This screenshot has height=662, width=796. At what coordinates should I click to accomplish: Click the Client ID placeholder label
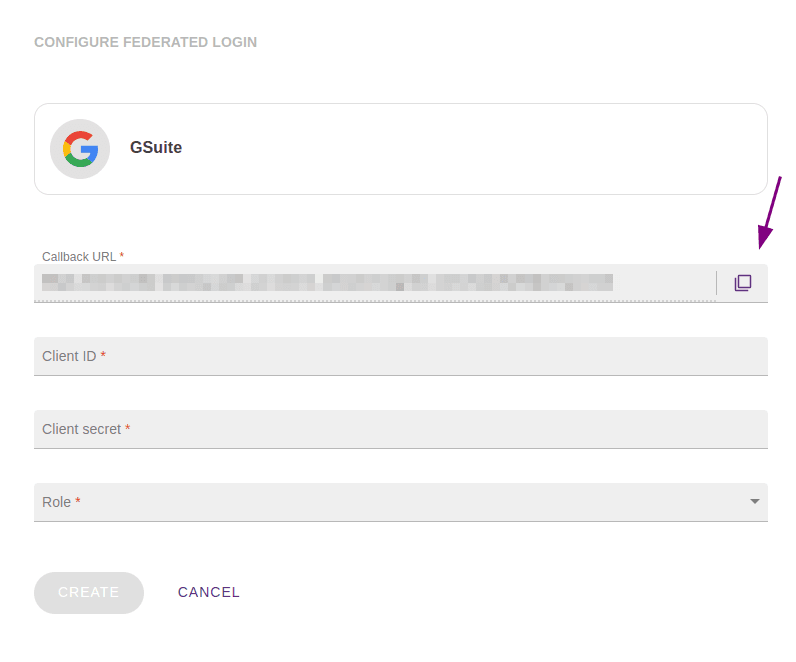(69, 356)
